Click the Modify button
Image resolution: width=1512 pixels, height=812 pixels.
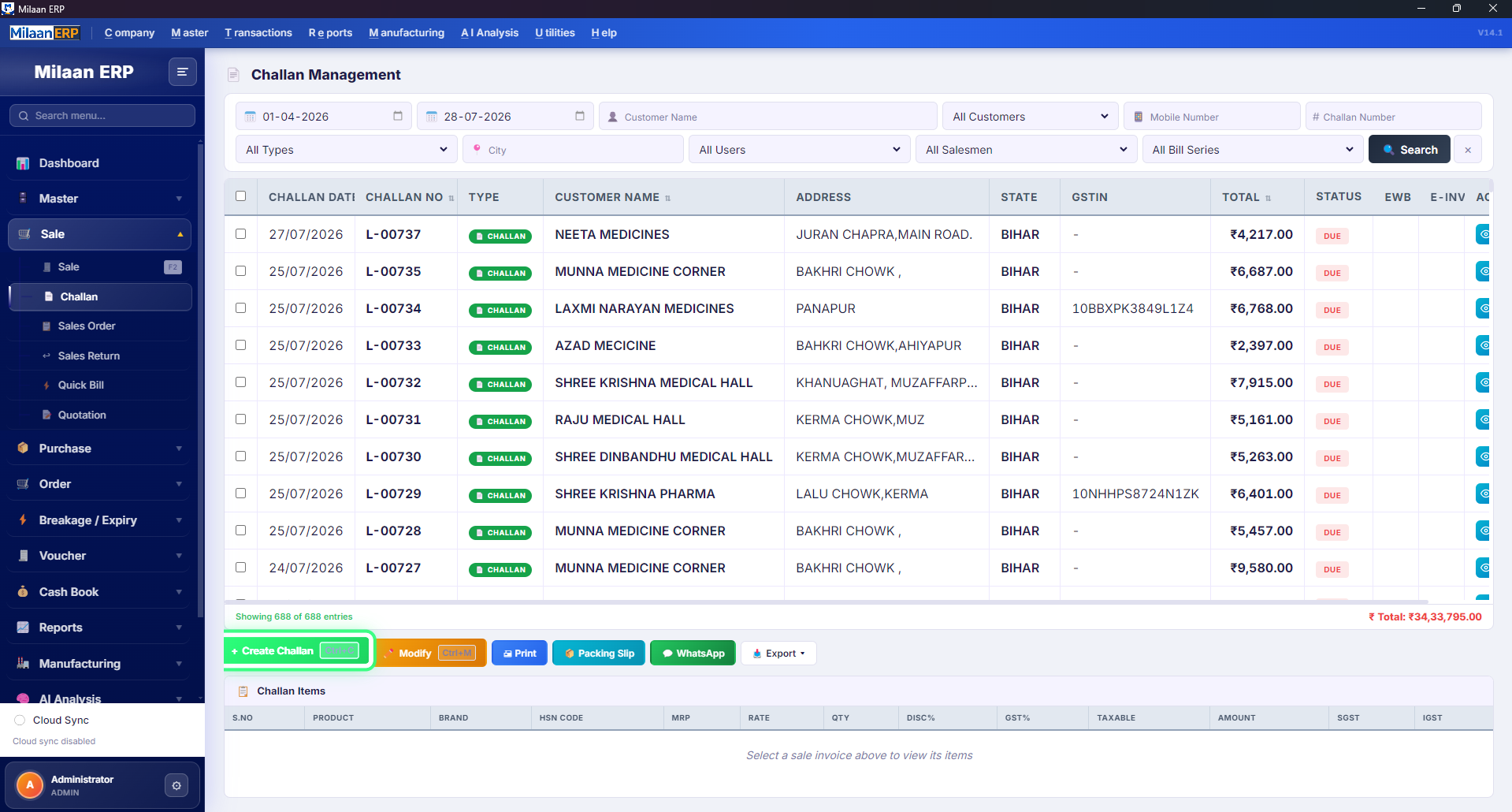click(433, 654)
